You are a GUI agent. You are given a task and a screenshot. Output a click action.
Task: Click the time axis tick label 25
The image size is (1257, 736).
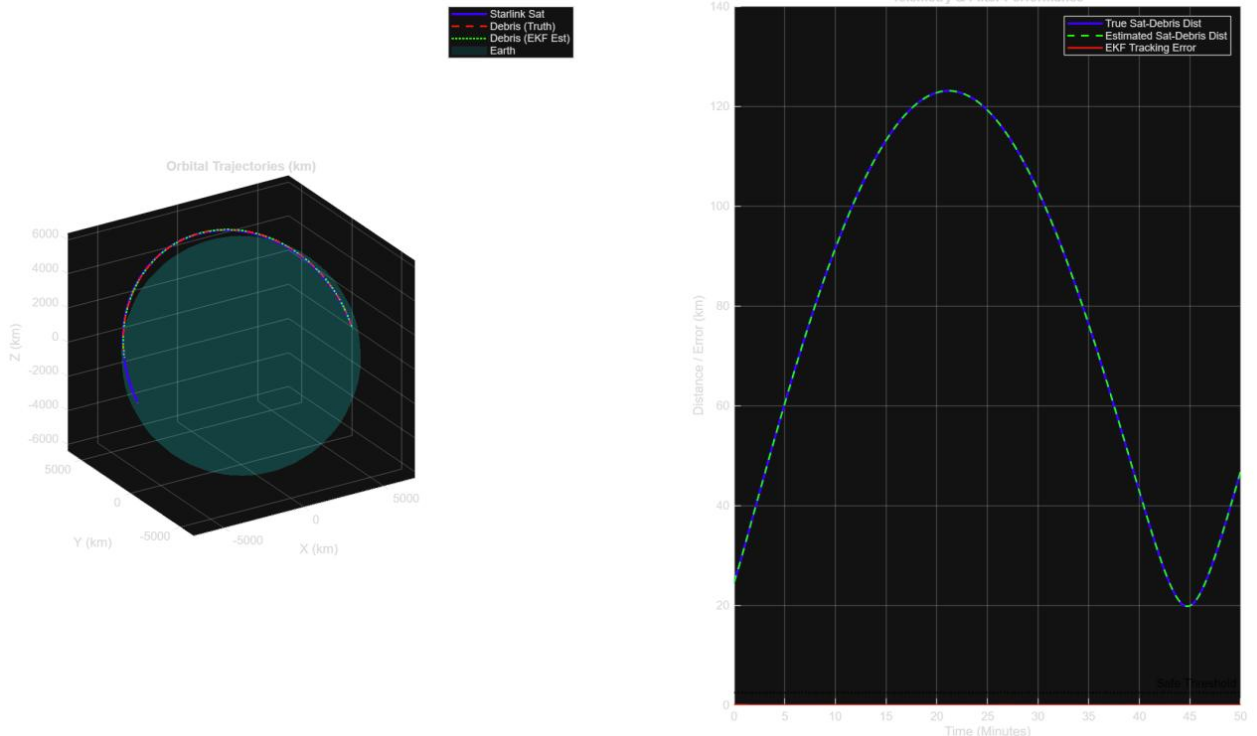[987, 716]
